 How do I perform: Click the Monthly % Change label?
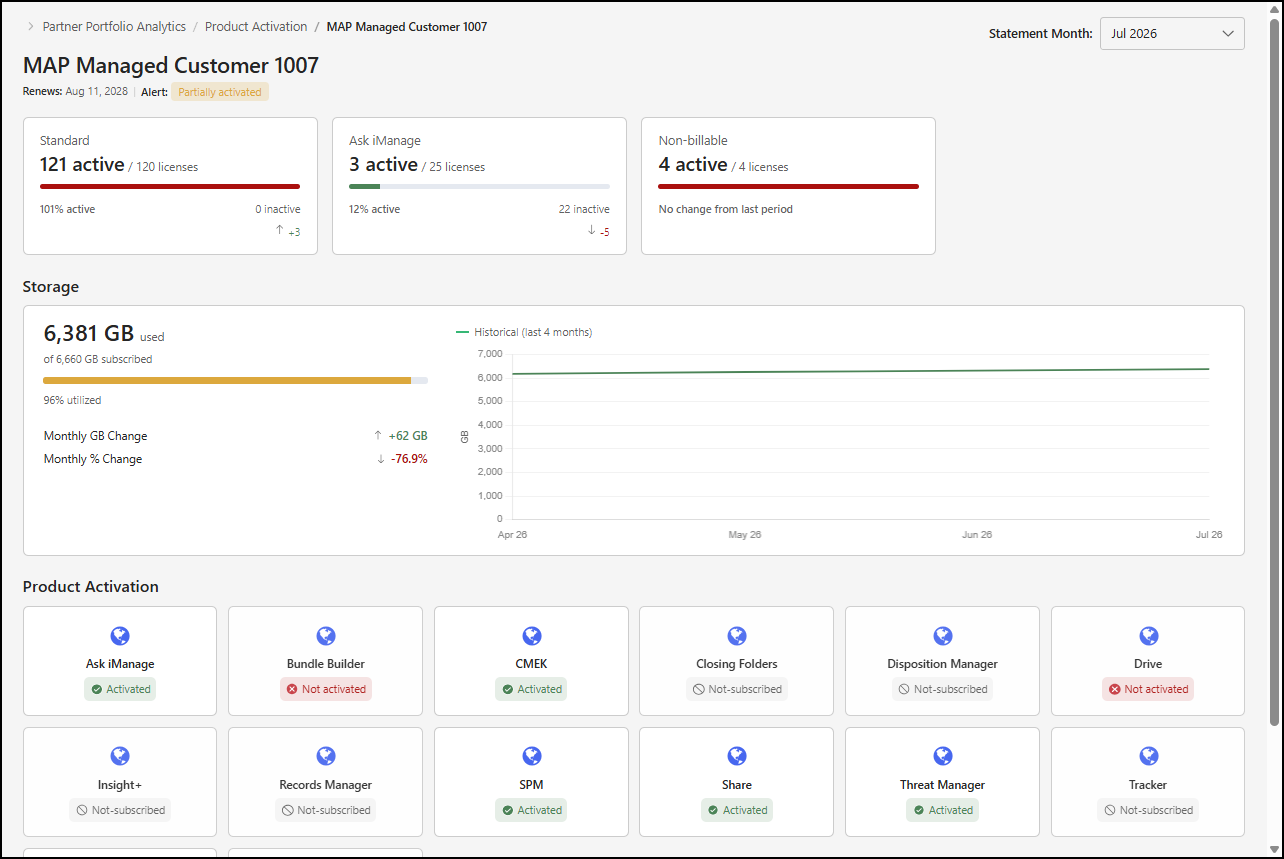tap(93, 459)
